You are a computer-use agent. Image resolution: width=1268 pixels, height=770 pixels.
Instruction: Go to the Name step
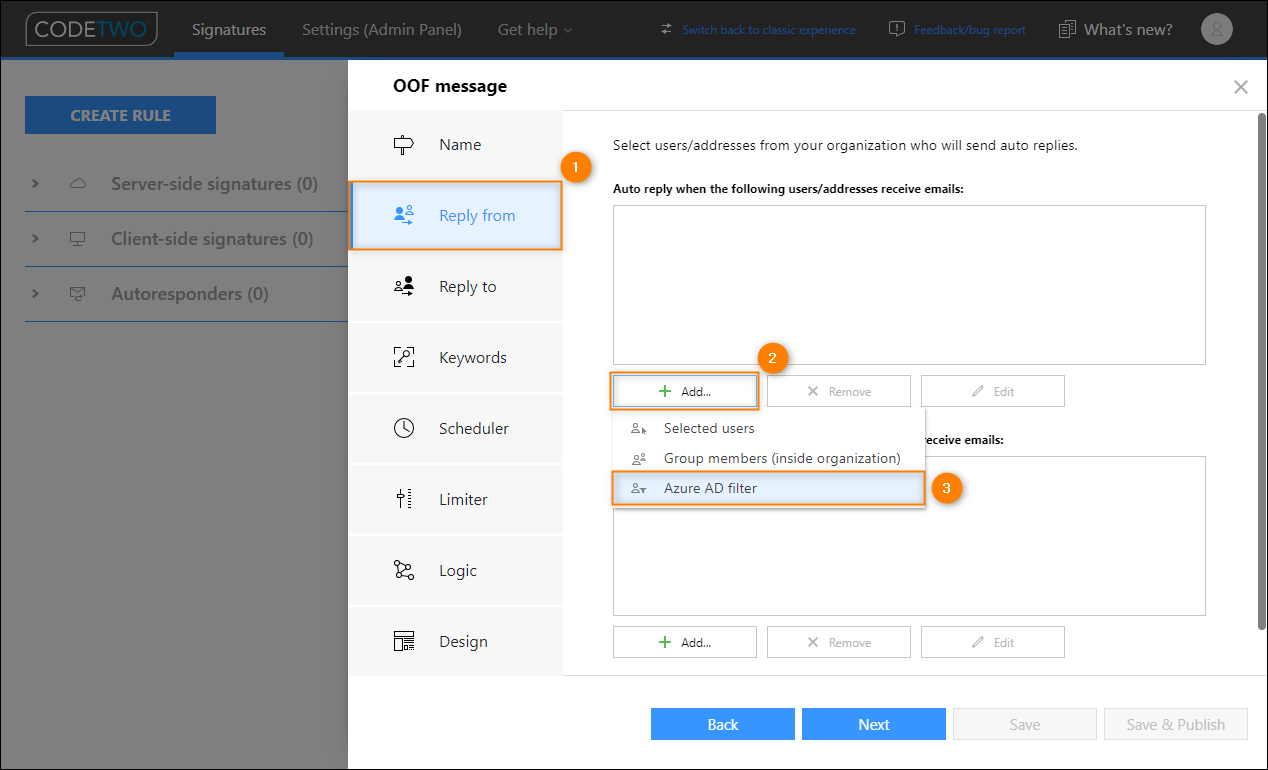click(x=455, y=145)
